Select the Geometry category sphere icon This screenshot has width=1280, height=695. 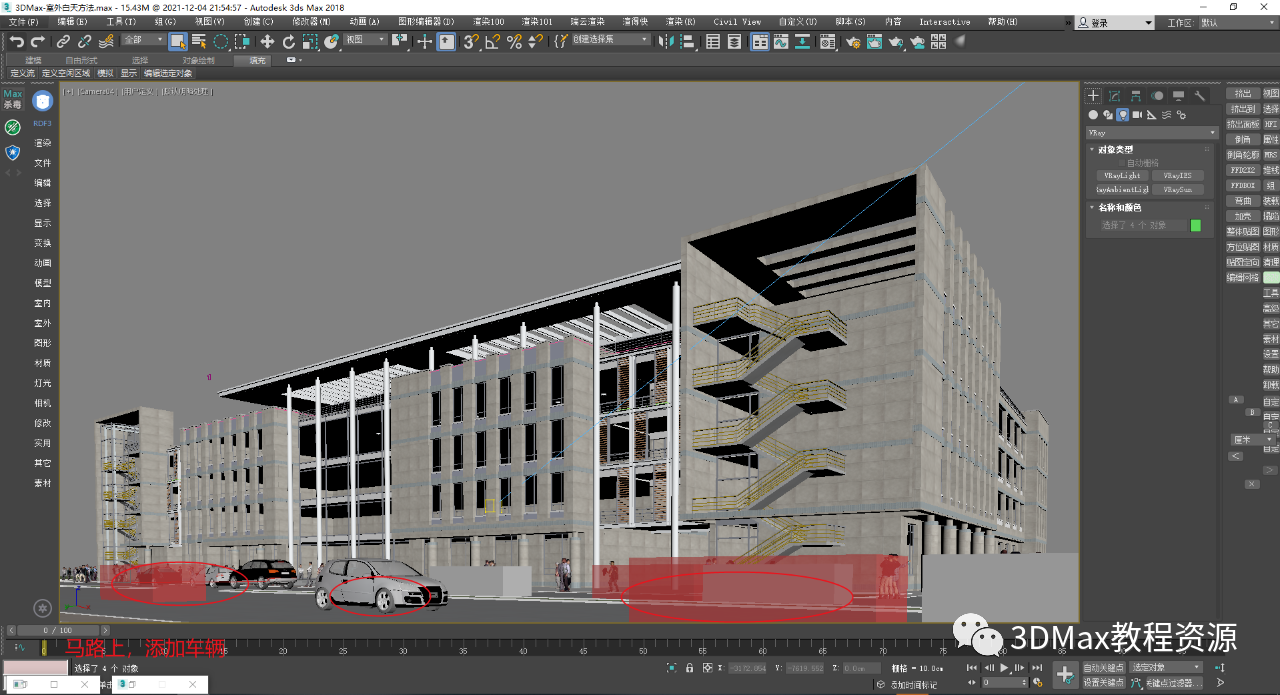(1093, 115)
